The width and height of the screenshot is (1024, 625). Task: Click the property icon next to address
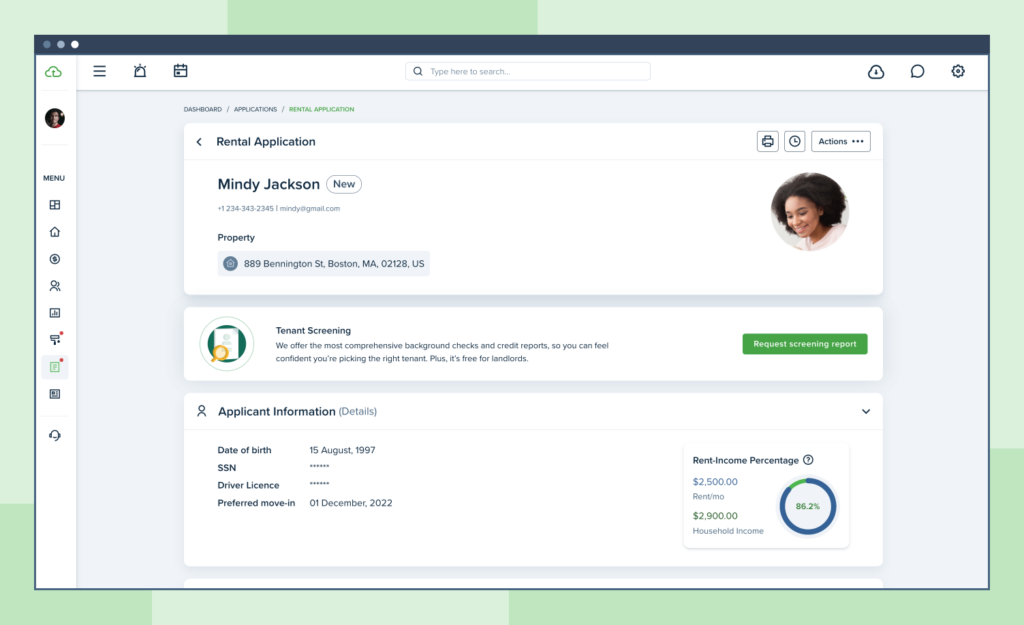click(x=230, y=264)
